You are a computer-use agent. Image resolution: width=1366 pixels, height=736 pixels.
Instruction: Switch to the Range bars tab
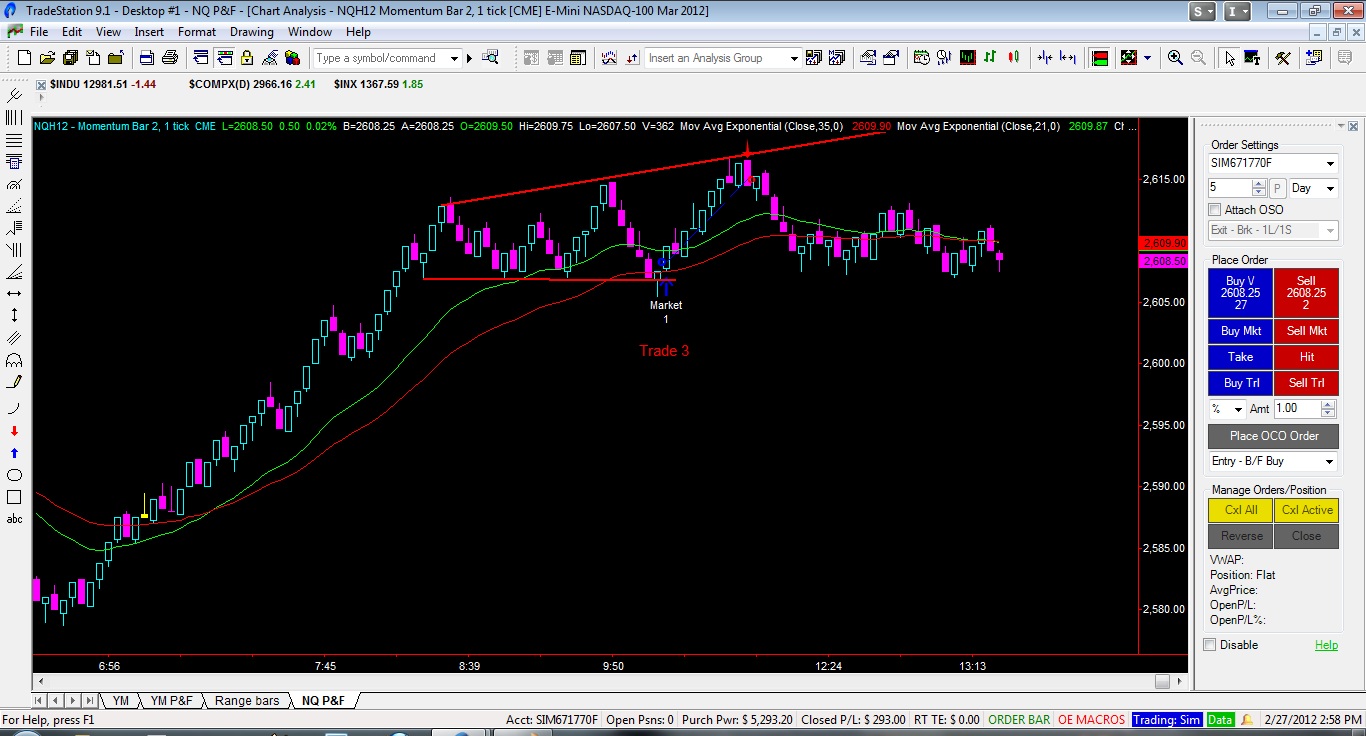click(x=247, y=701)
